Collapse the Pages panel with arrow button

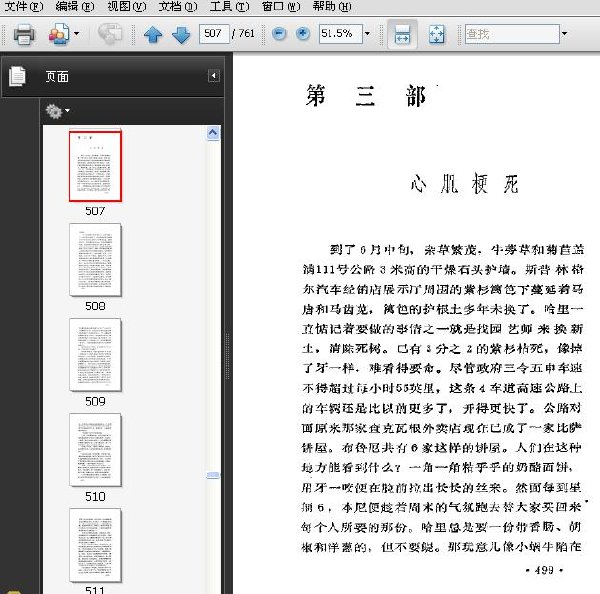click(214, 76)
